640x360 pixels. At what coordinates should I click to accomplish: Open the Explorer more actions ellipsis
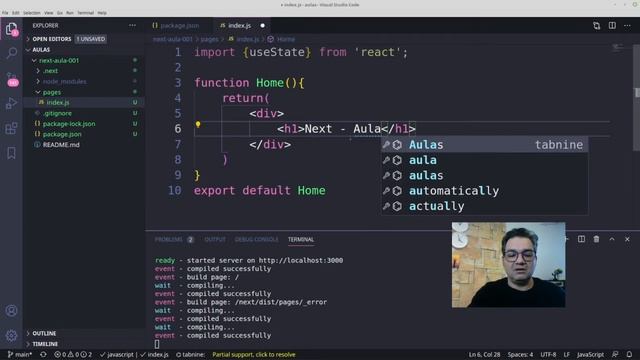(132, 25)
